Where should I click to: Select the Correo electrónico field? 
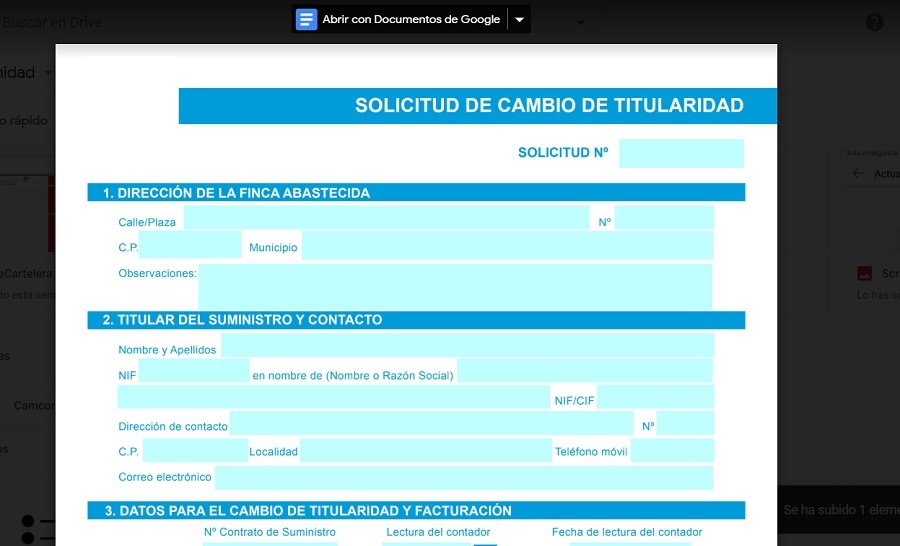point(463,477)
